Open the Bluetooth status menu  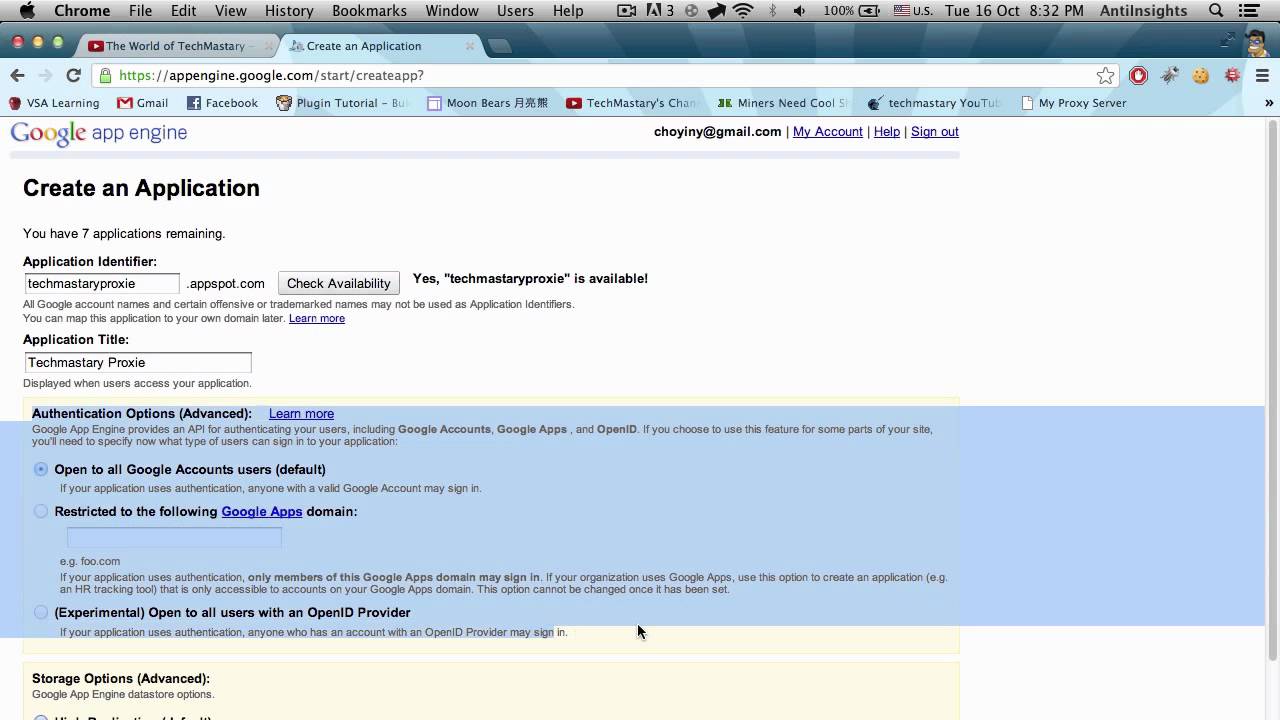772,11
